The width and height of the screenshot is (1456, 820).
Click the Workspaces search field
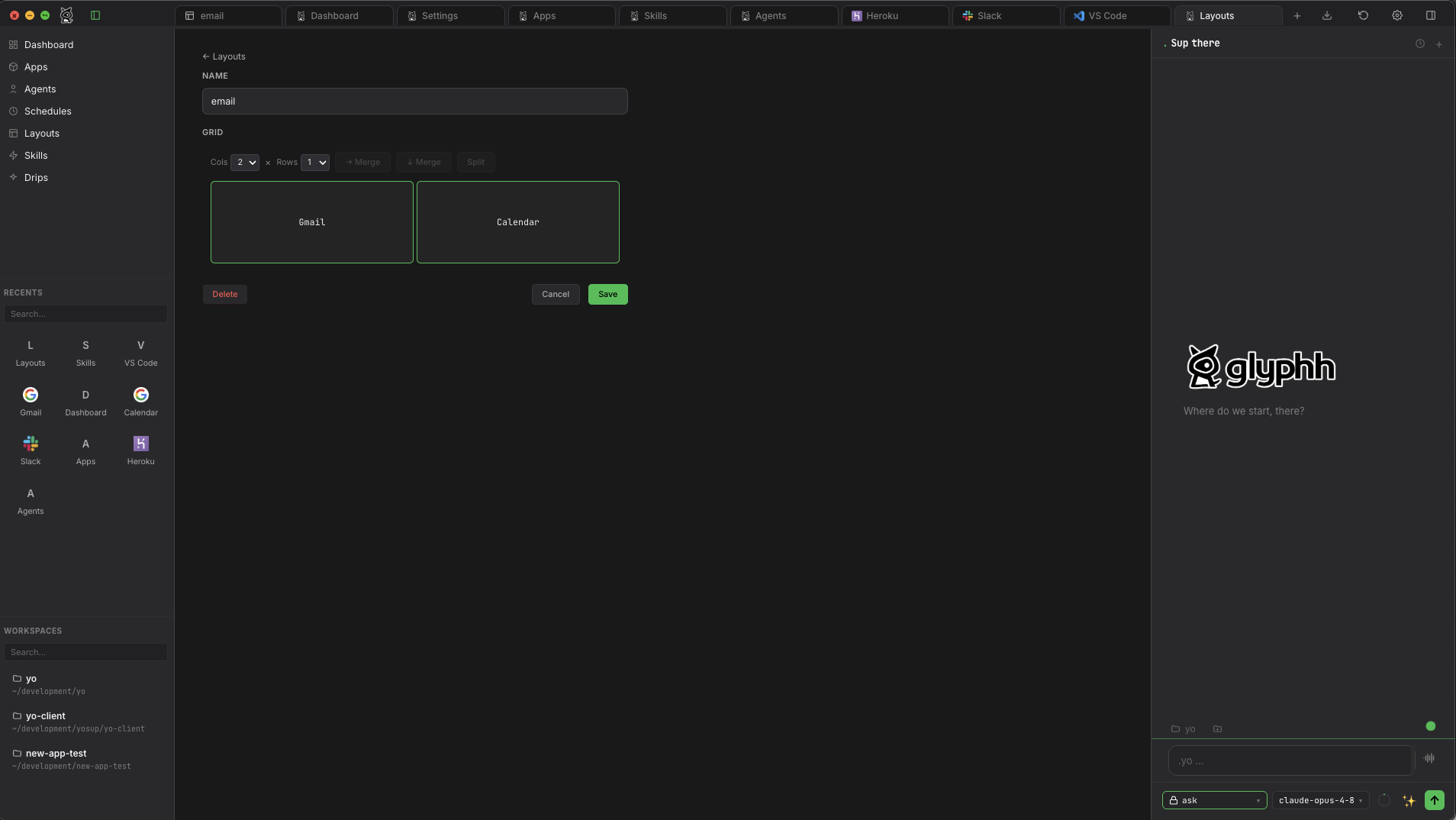[x=85, y=652]
